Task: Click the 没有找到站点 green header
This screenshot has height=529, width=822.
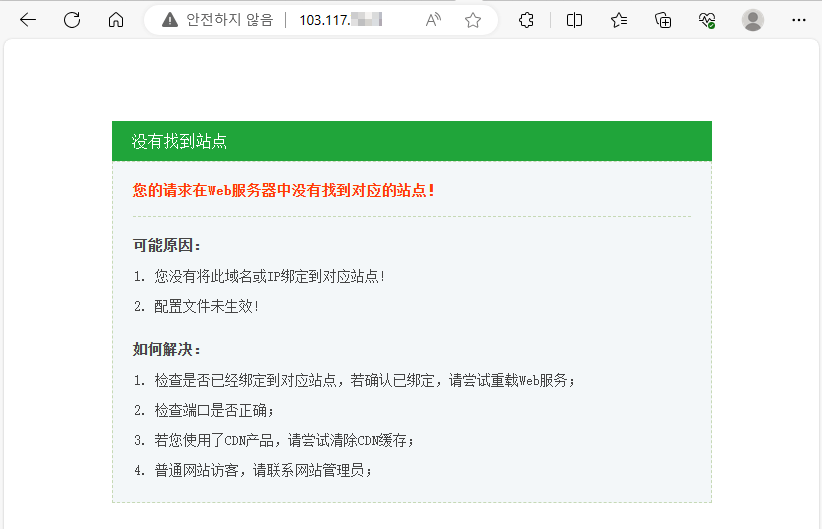Action: (412, 141)
